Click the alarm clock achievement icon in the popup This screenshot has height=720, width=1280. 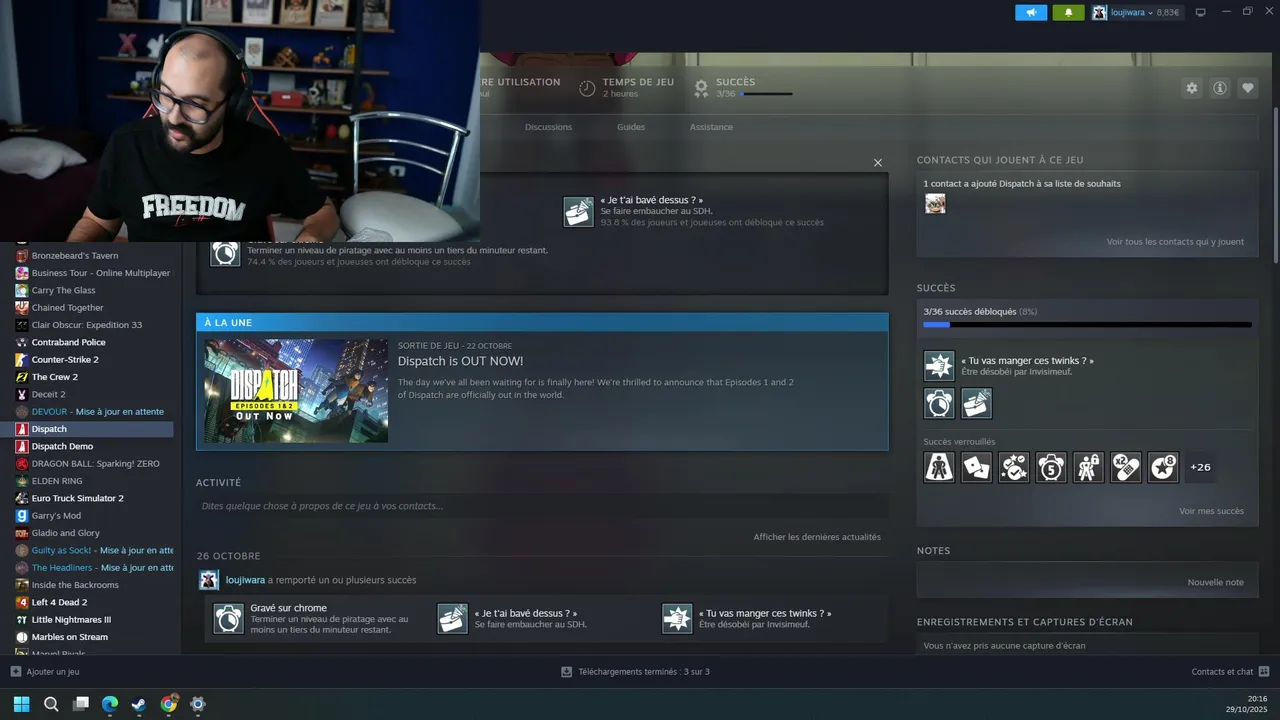point(225,252)
